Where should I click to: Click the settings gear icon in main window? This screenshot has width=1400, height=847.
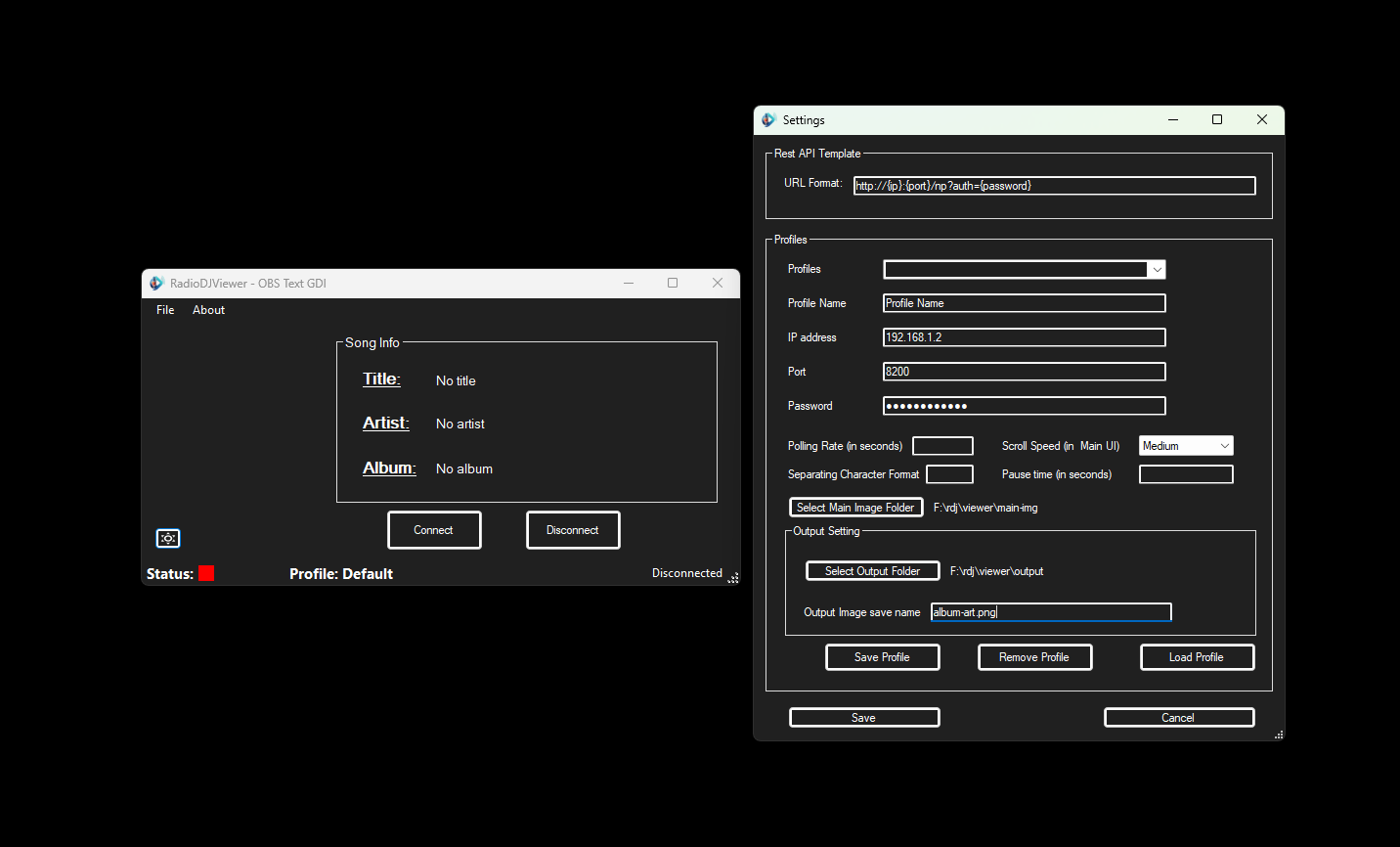tap(168, 538)
